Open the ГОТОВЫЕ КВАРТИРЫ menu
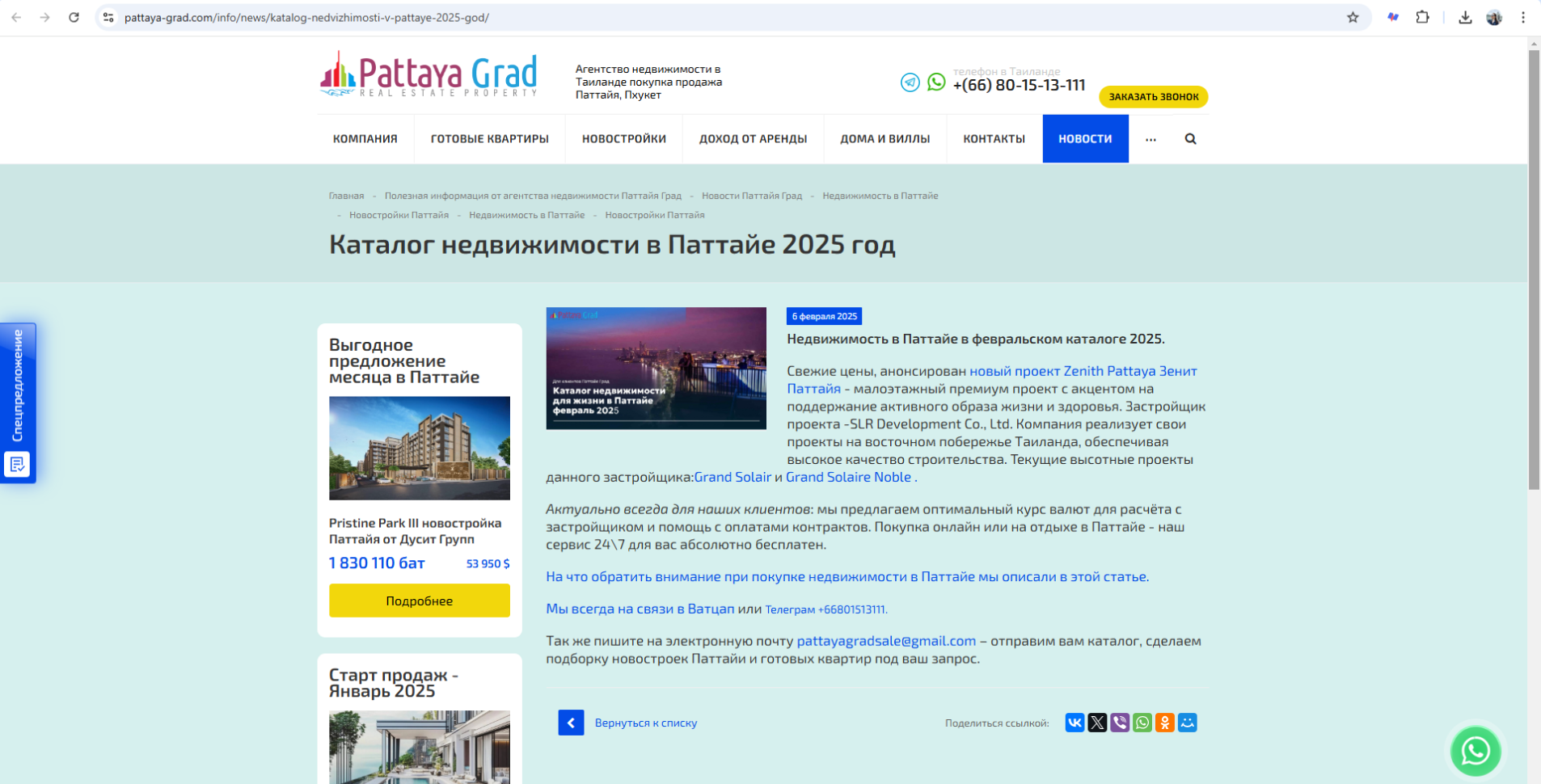 click(x=490, y=139)
